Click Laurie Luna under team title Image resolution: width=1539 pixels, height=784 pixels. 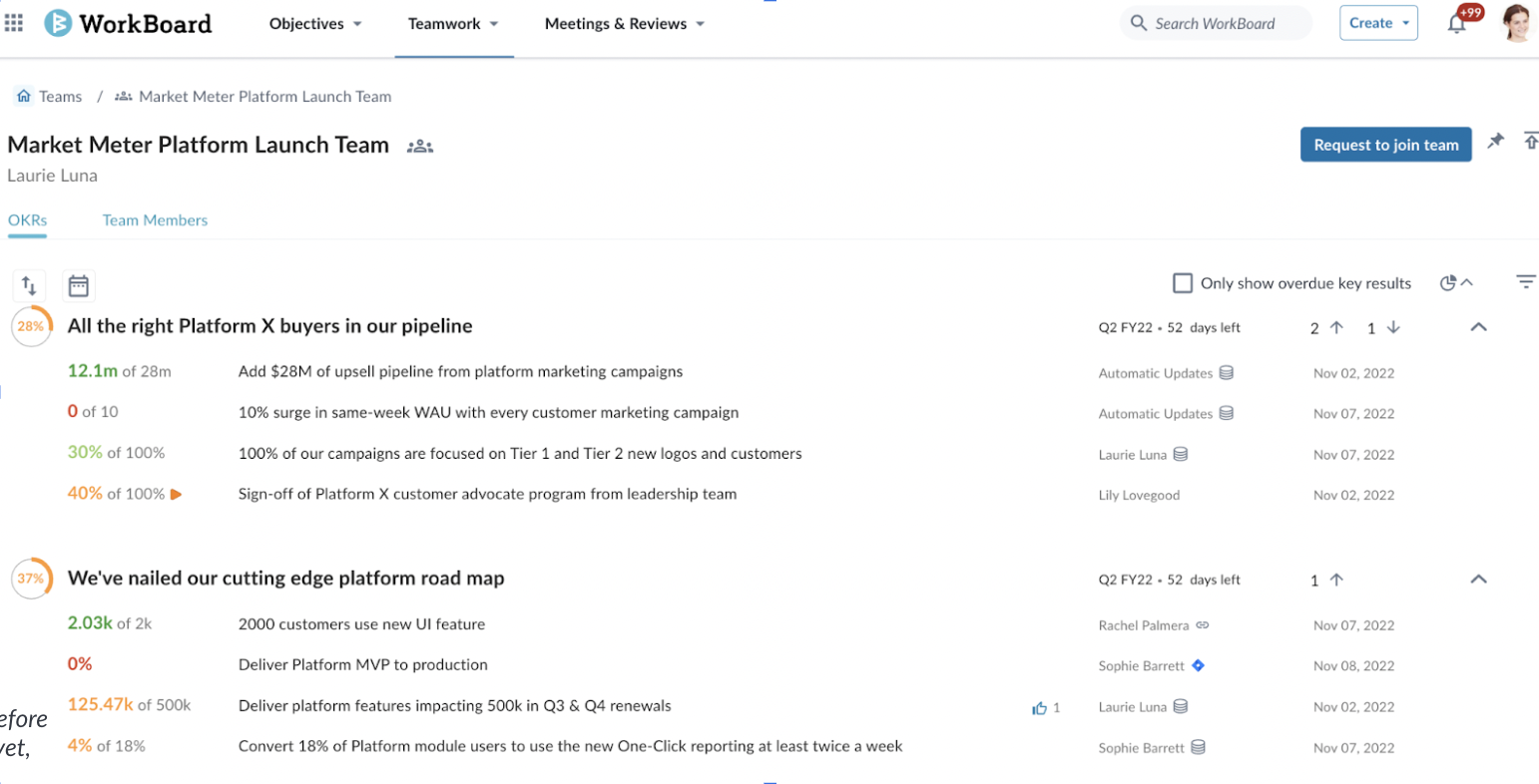(52, 176)
